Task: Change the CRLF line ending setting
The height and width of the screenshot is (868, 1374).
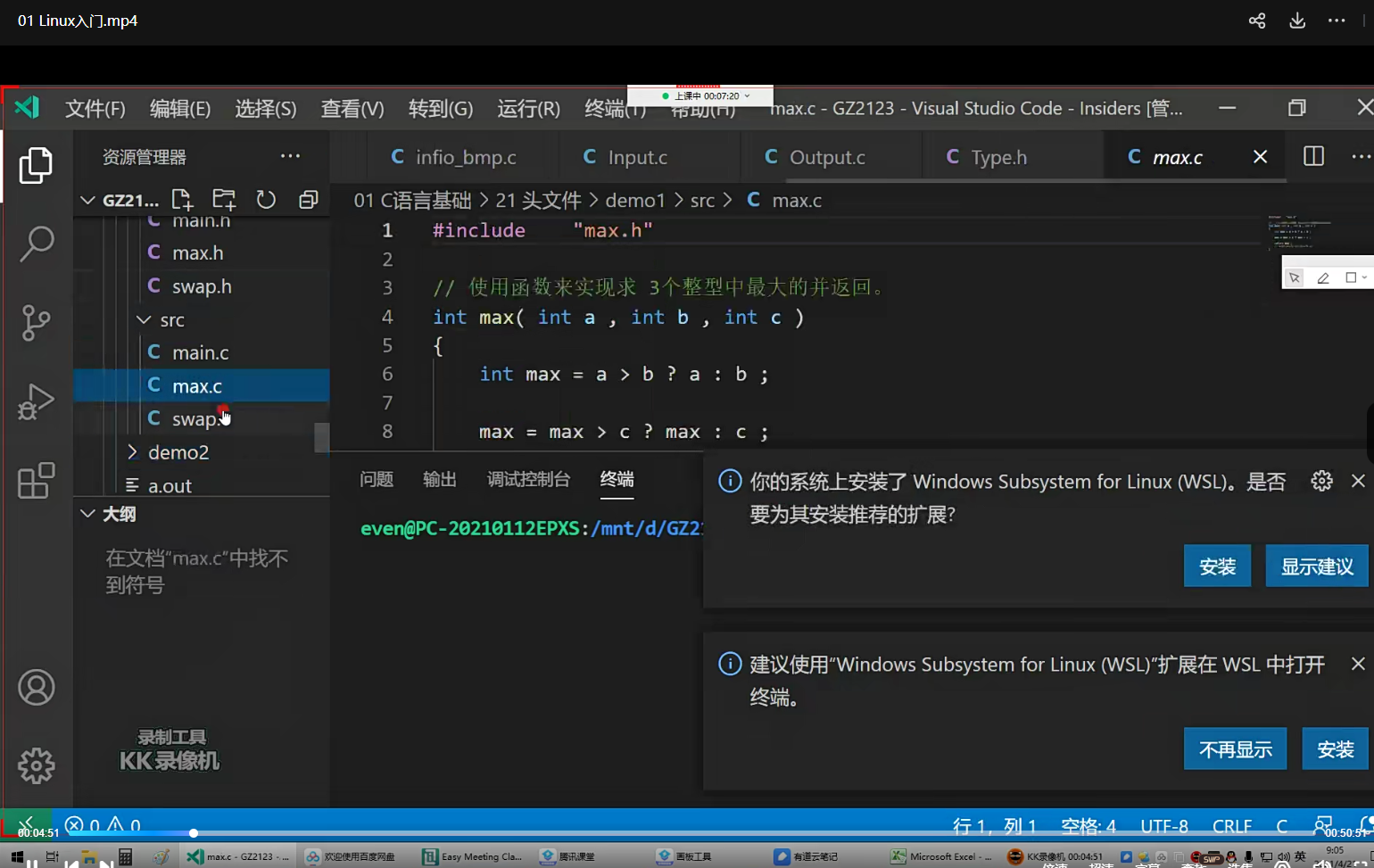Action: 1232,826
